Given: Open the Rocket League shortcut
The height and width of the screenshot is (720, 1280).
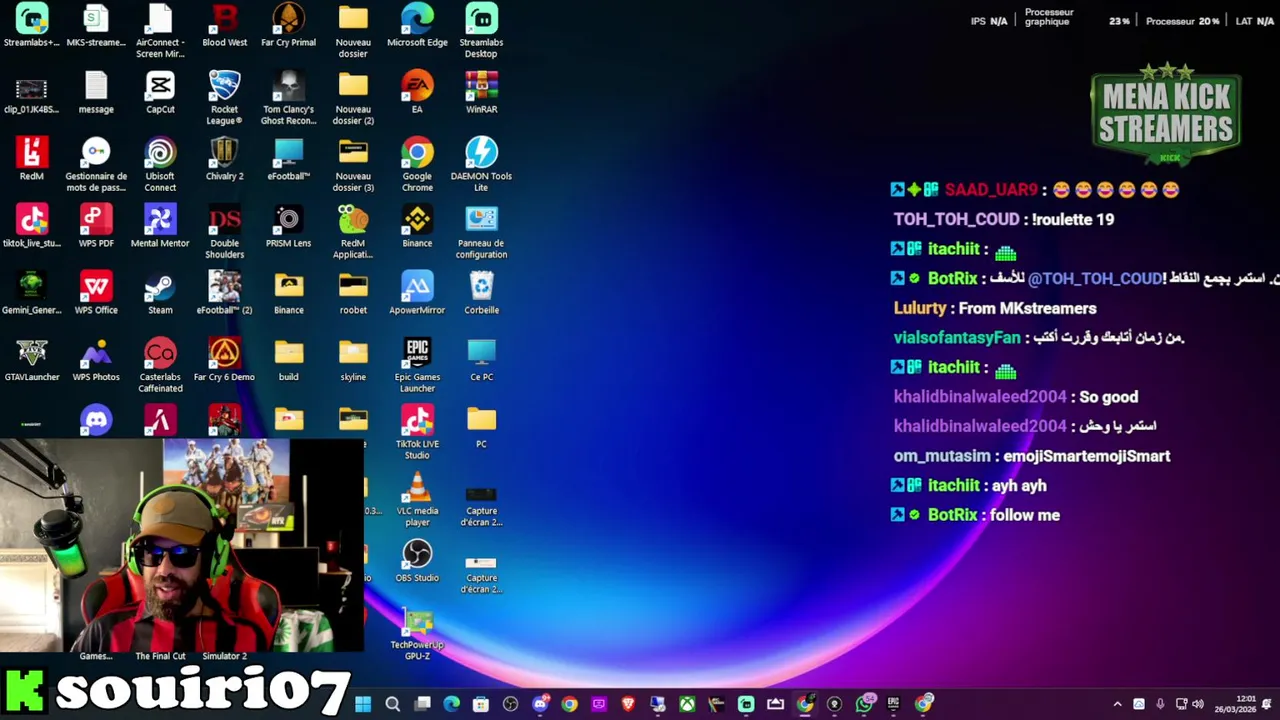Looking at the screenshot, I should [224, 98].
